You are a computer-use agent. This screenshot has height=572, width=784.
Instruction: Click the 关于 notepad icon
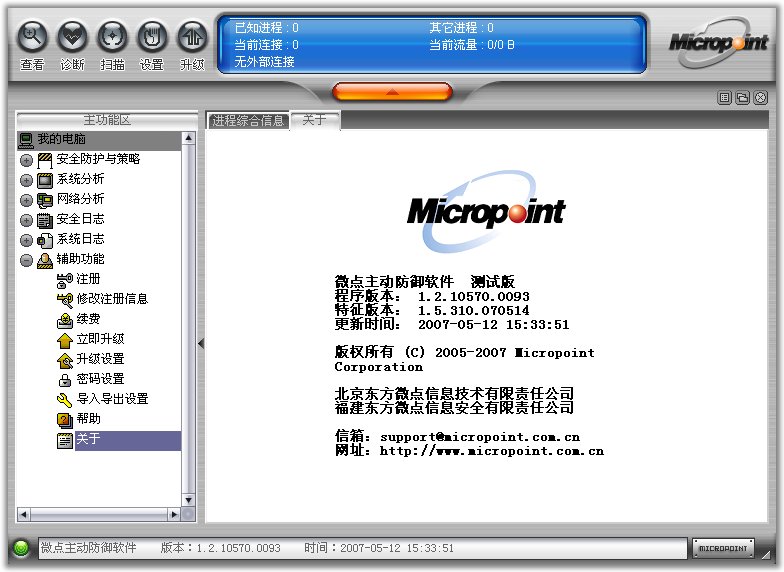(65, 440)
